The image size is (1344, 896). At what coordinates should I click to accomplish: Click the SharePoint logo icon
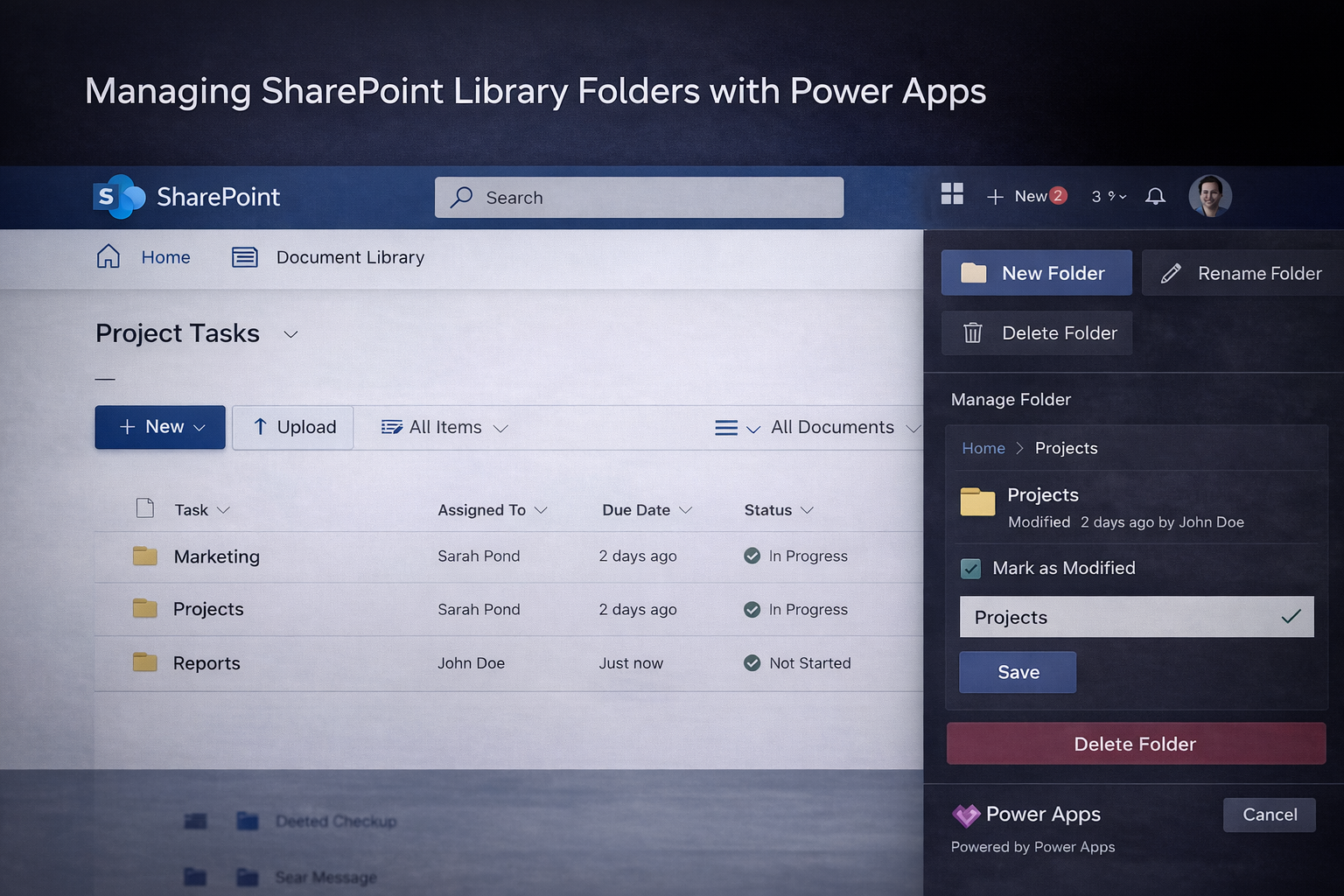[x=119, y=197]
